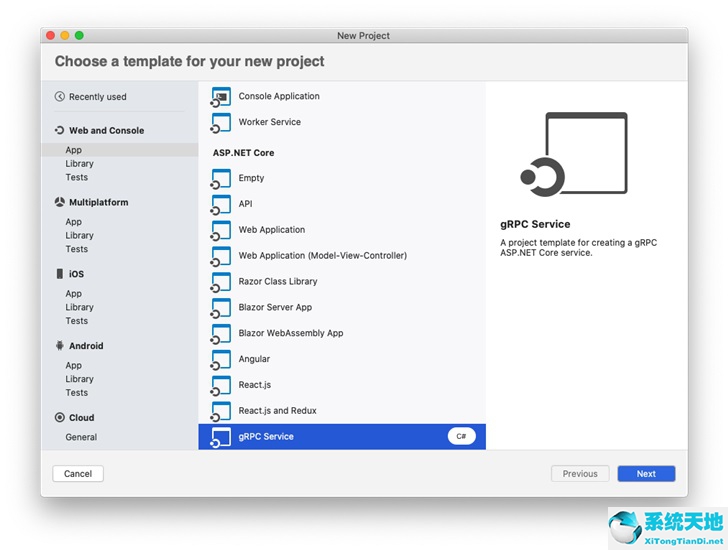Viewport: 728px width, 550px height.
Task: Click the Recently used clock icon
Action: pyautogui.click(x=59, y=97)
